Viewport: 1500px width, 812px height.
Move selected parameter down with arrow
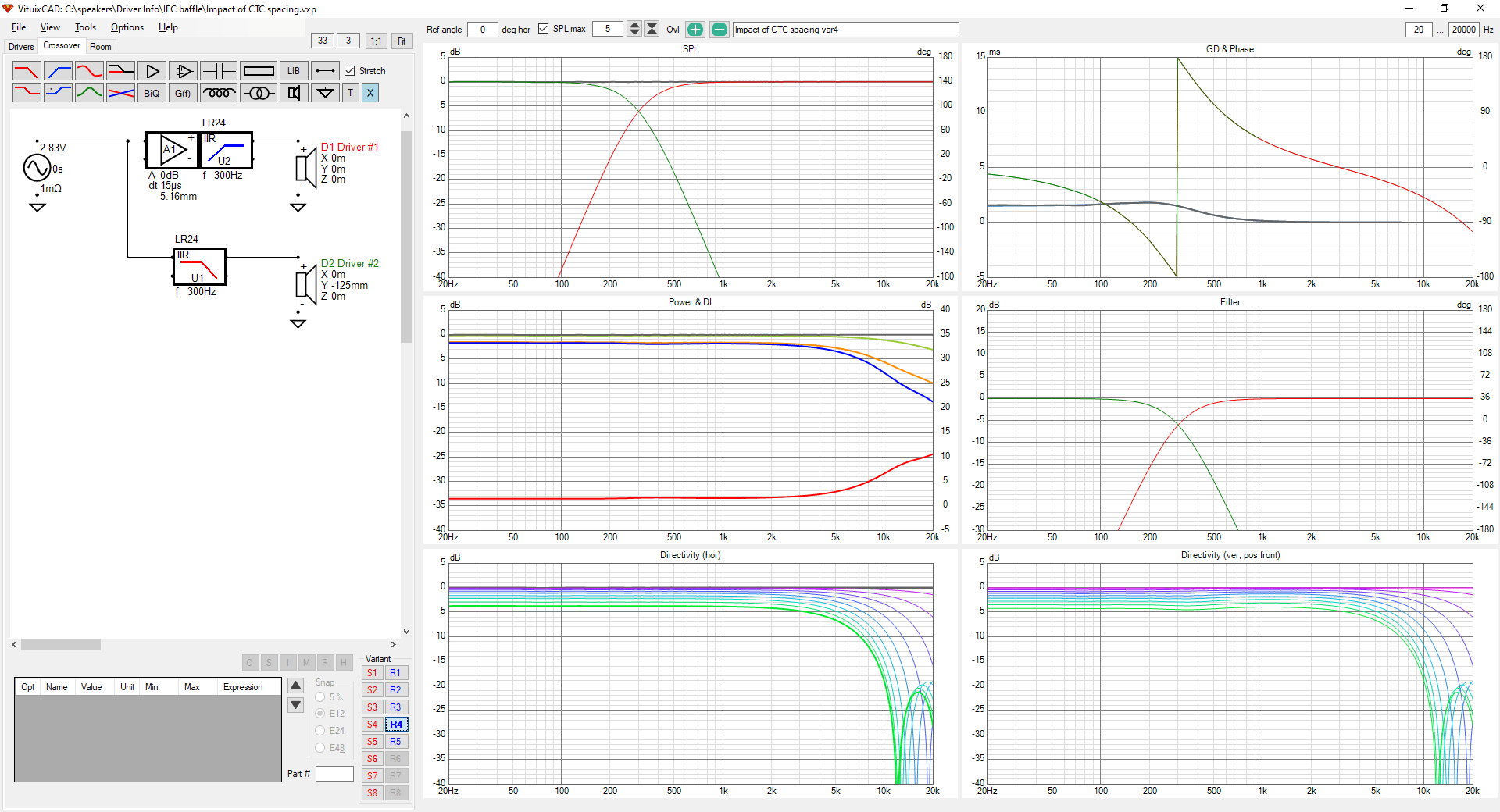[295, 705]
